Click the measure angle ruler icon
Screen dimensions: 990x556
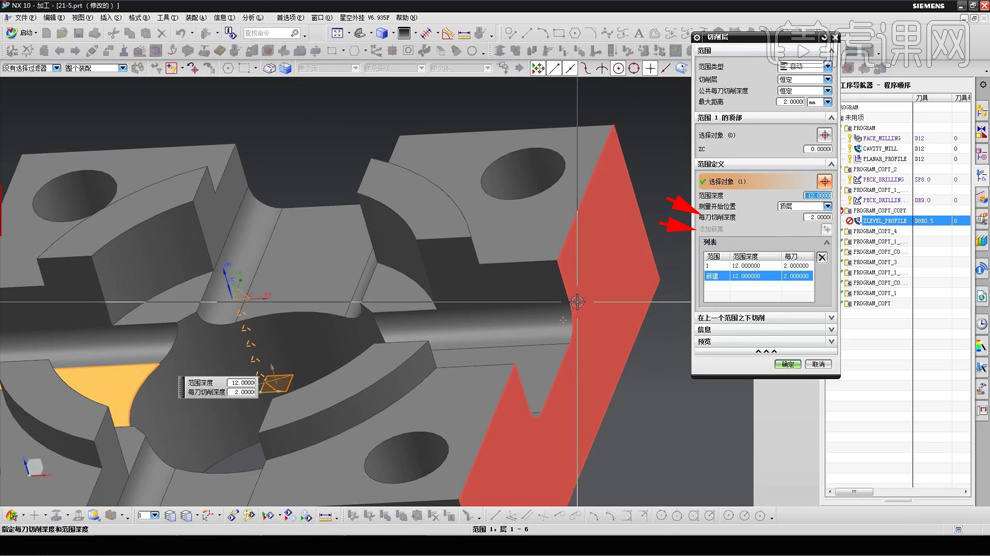tap(448, 33)
